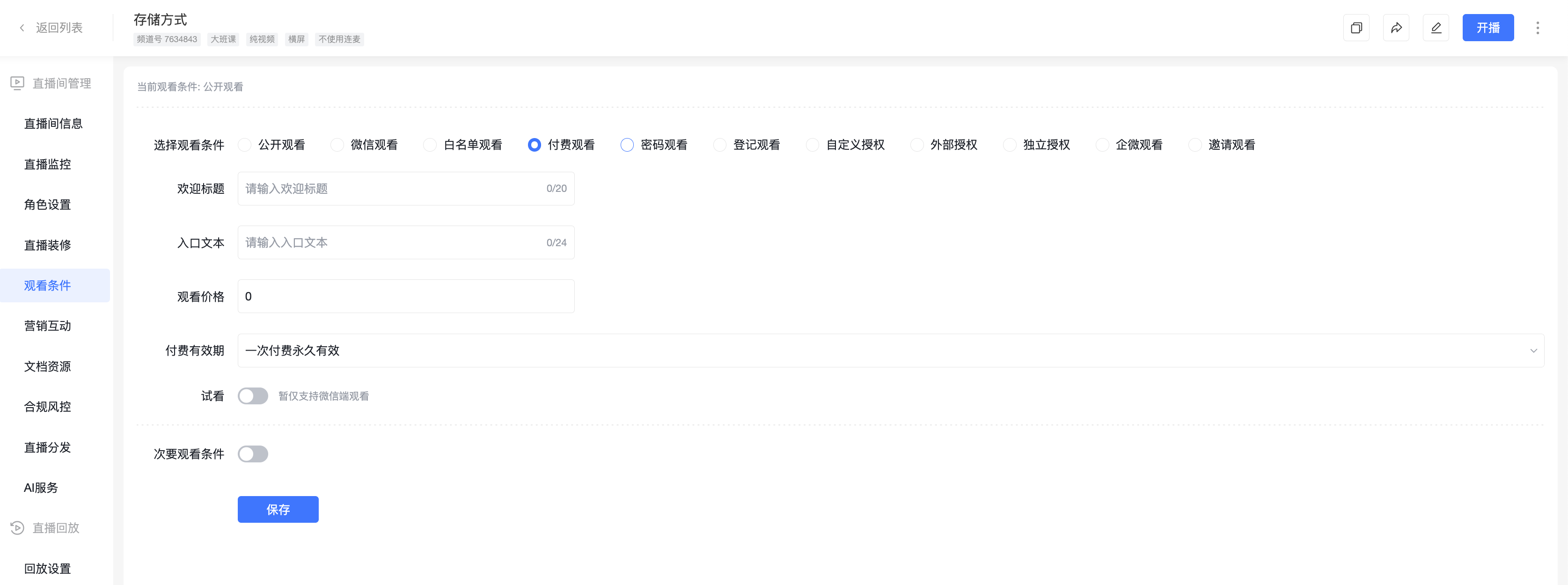The width and height of the screenshot is (1568, 585).
Task: Open 直播分发 in the sidebar
Action: [x=47, y=447]
